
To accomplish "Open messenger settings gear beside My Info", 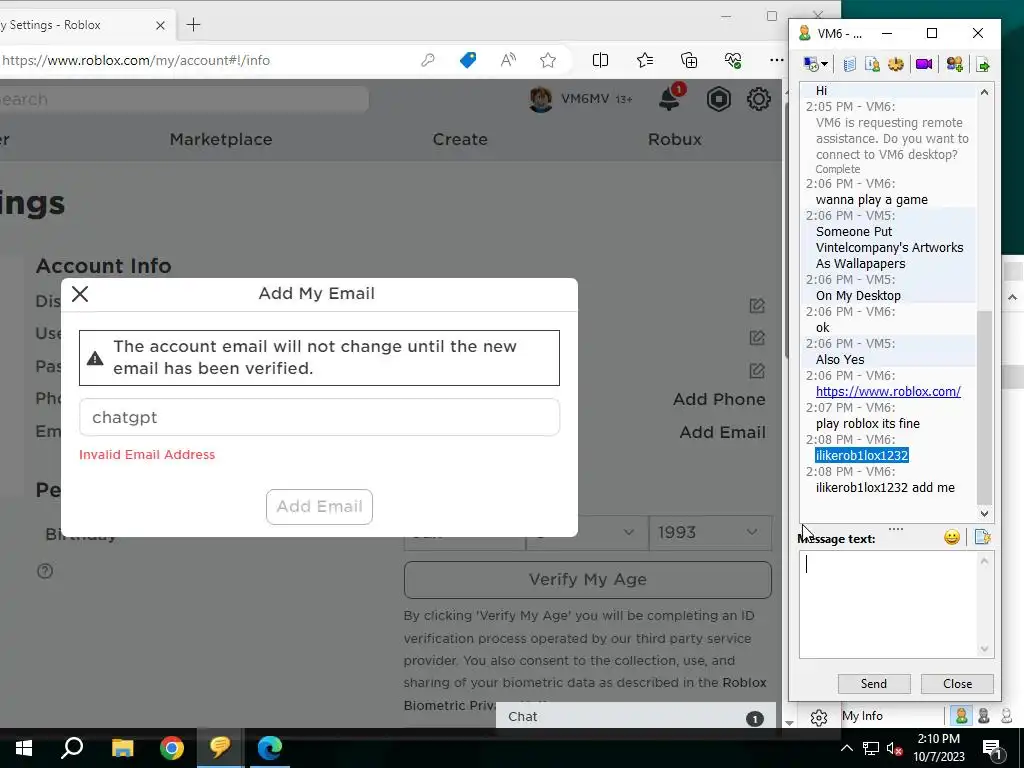I will pos(818,718).
